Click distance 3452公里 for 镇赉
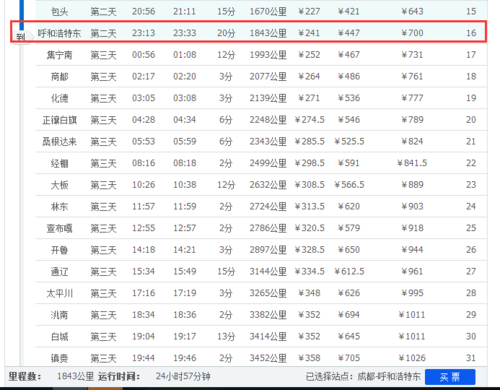The height and width of the screenshot is (390, 500). tap(268, 358)
